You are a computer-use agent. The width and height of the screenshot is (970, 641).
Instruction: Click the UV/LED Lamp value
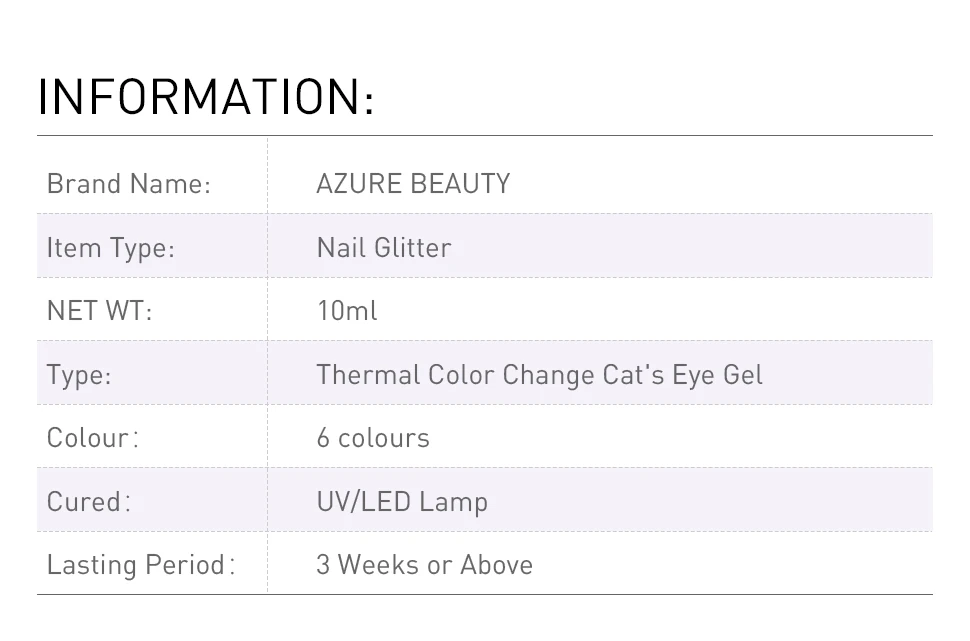pyautogui.click(x=402, y=501)
